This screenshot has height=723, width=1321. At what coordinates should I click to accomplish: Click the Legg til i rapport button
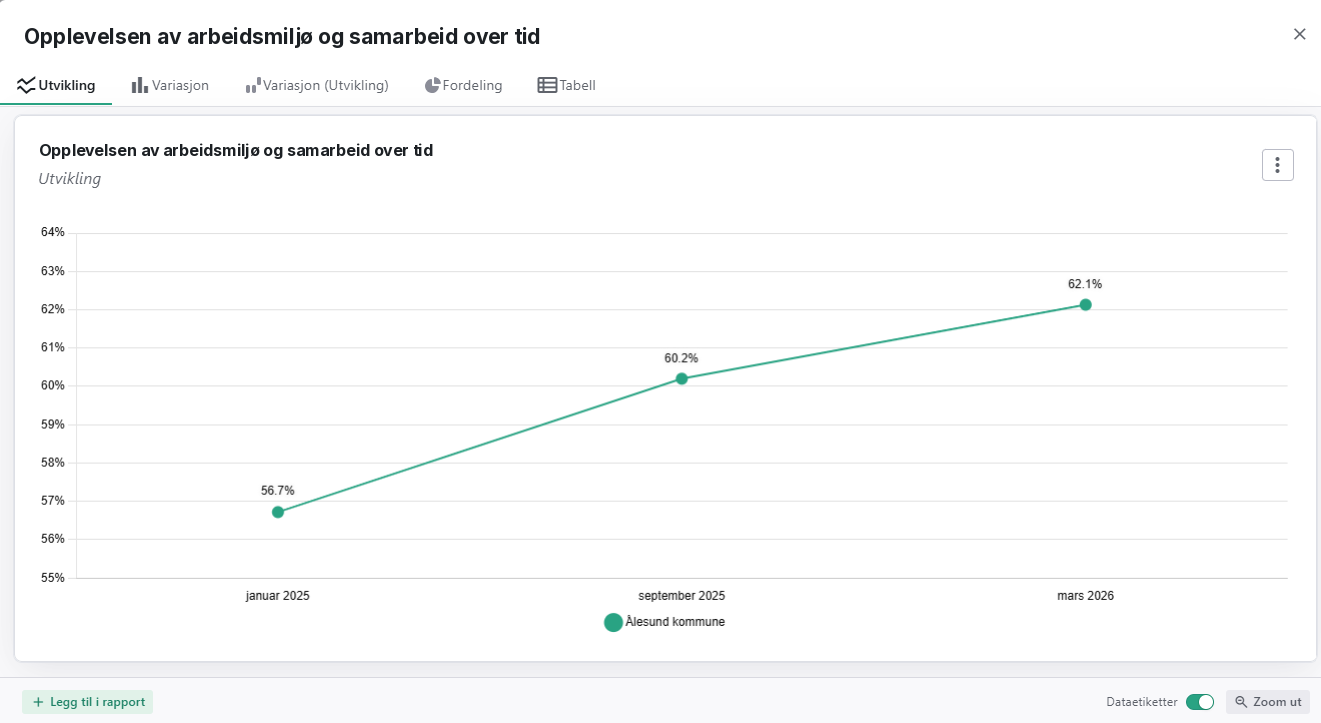click(88, 702)
